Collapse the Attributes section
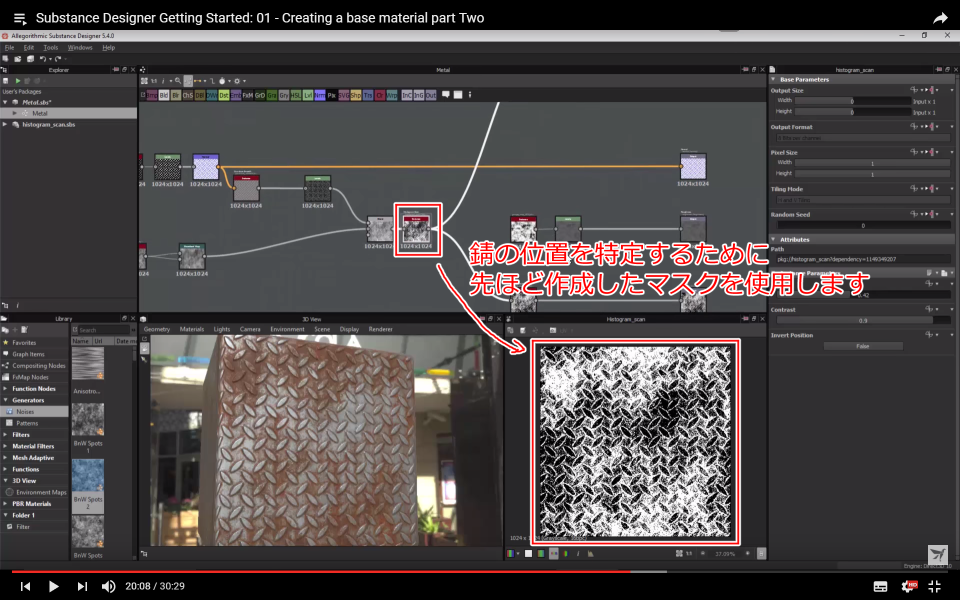Screen dimensions: 960x600 (773, 239)
